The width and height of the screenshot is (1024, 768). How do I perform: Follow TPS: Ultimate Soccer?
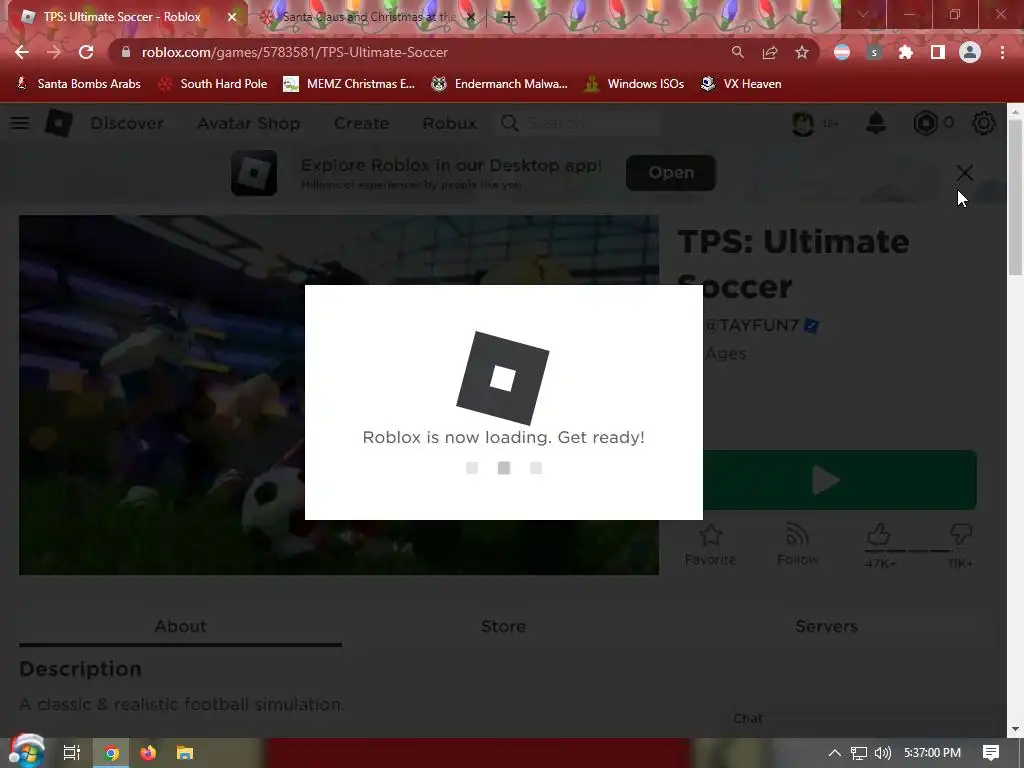797,544
